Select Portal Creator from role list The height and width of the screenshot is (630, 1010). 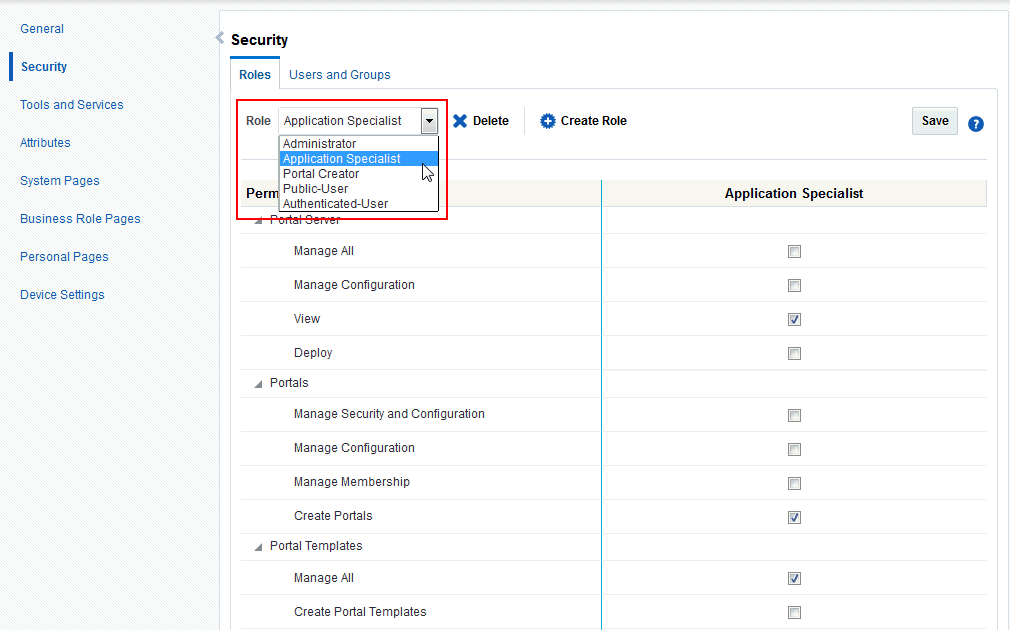pyautogui.click(x=321, y=174)
